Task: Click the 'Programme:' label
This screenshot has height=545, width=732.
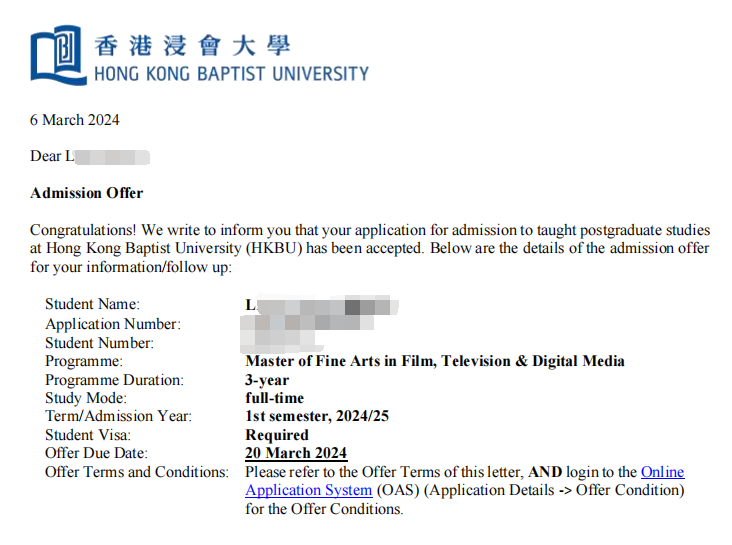Action: 84,361
